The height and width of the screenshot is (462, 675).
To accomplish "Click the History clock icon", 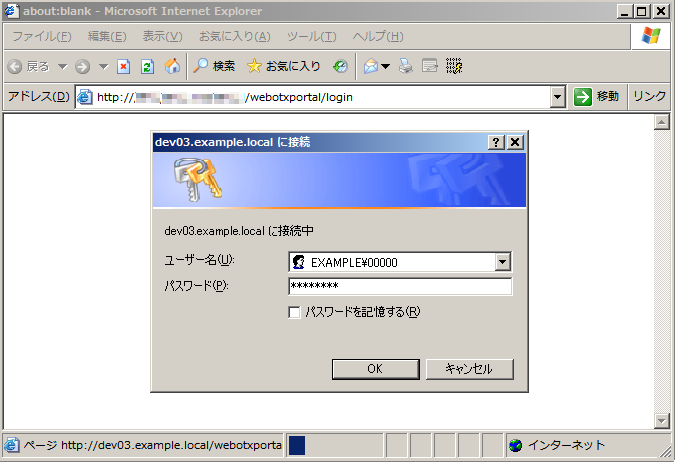I will click(x=340, y=66).
